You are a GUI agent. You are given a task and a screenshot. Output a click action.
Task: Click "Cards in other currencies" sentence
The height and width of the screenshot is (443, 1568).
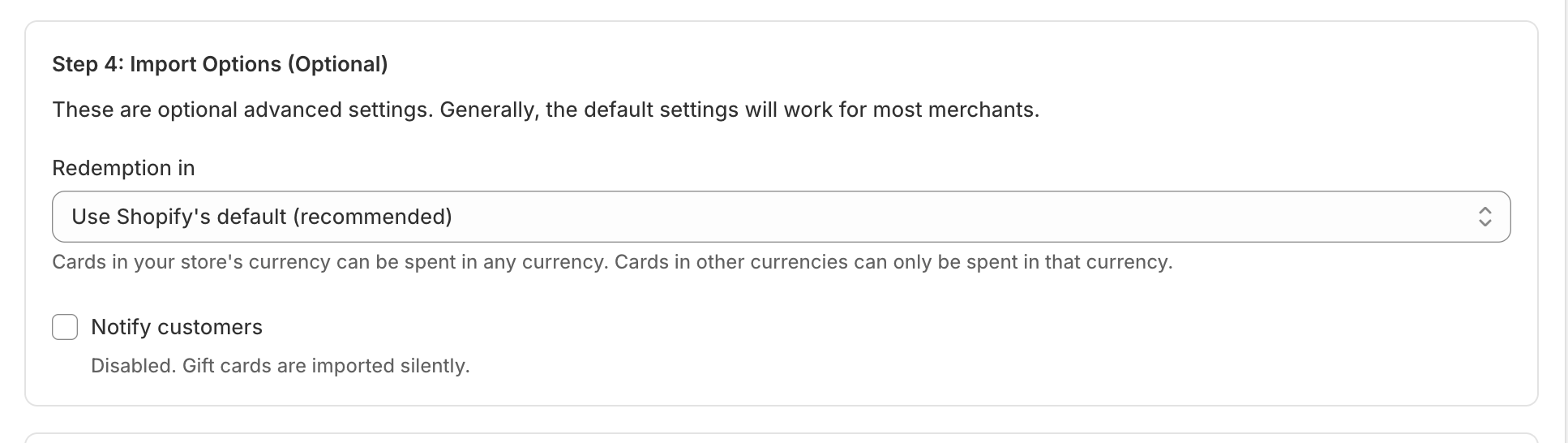pyautogui.click(x=893, y=262)
